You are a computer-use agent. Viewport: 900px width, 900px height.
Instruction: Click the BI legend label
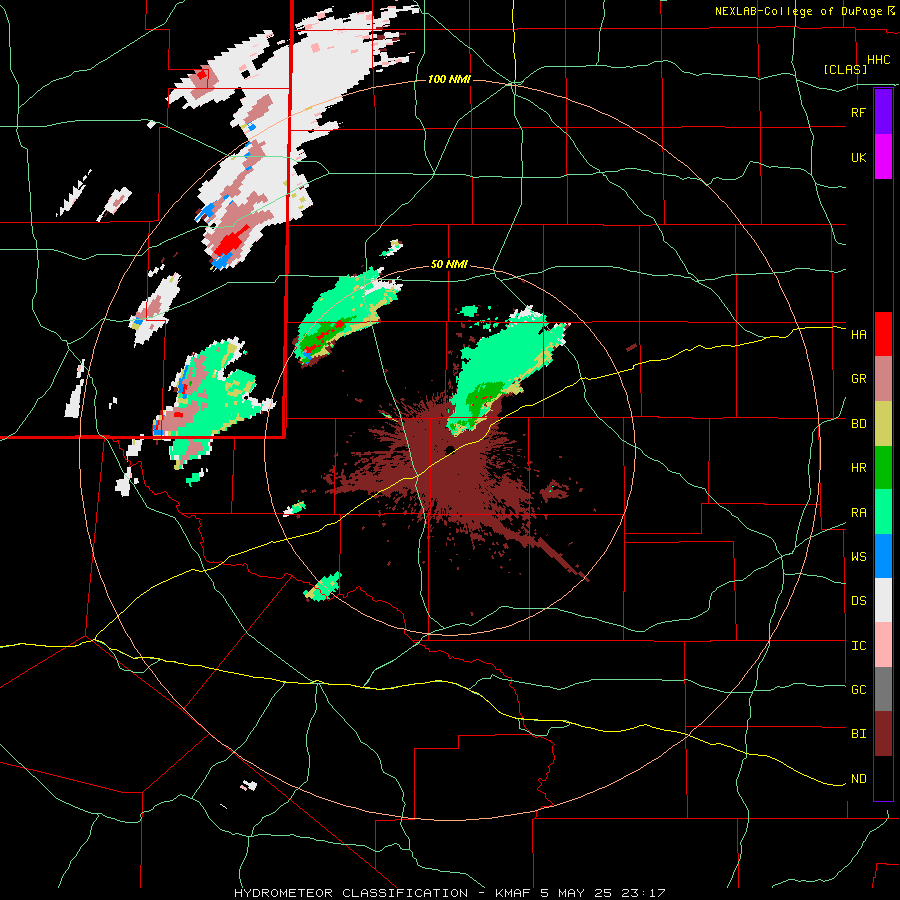(x=858, y=734)
